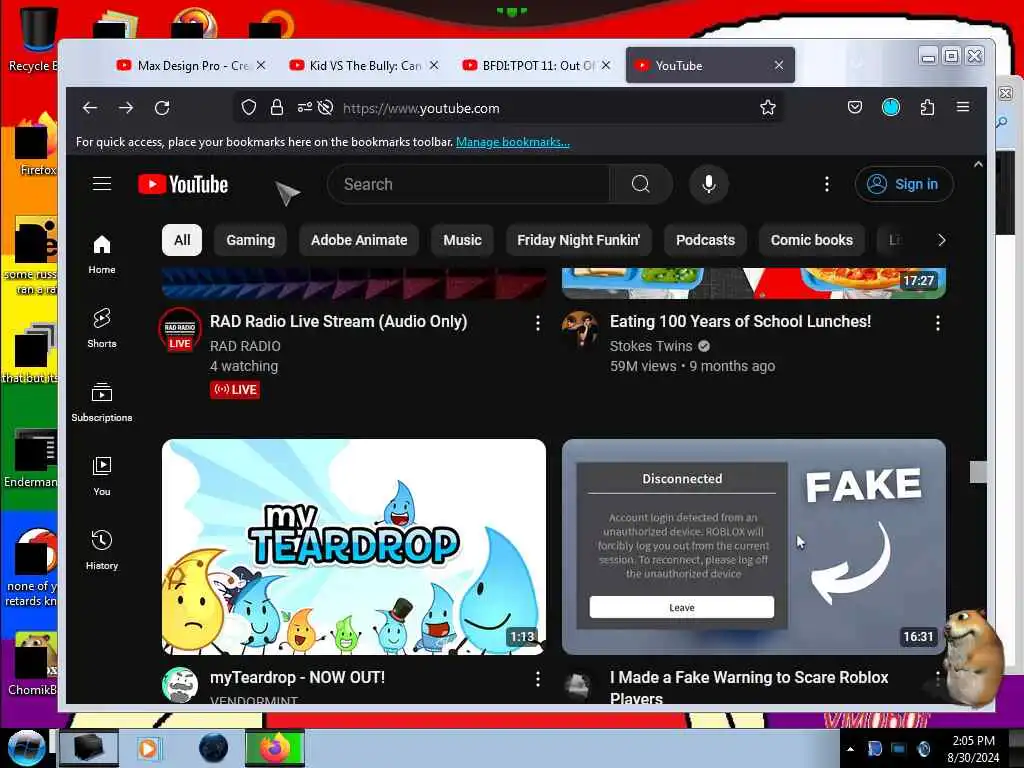Screen dimensions: 1024x768
Task: Switch to Max Design Pro tab
Action: (x=191, y=65)
